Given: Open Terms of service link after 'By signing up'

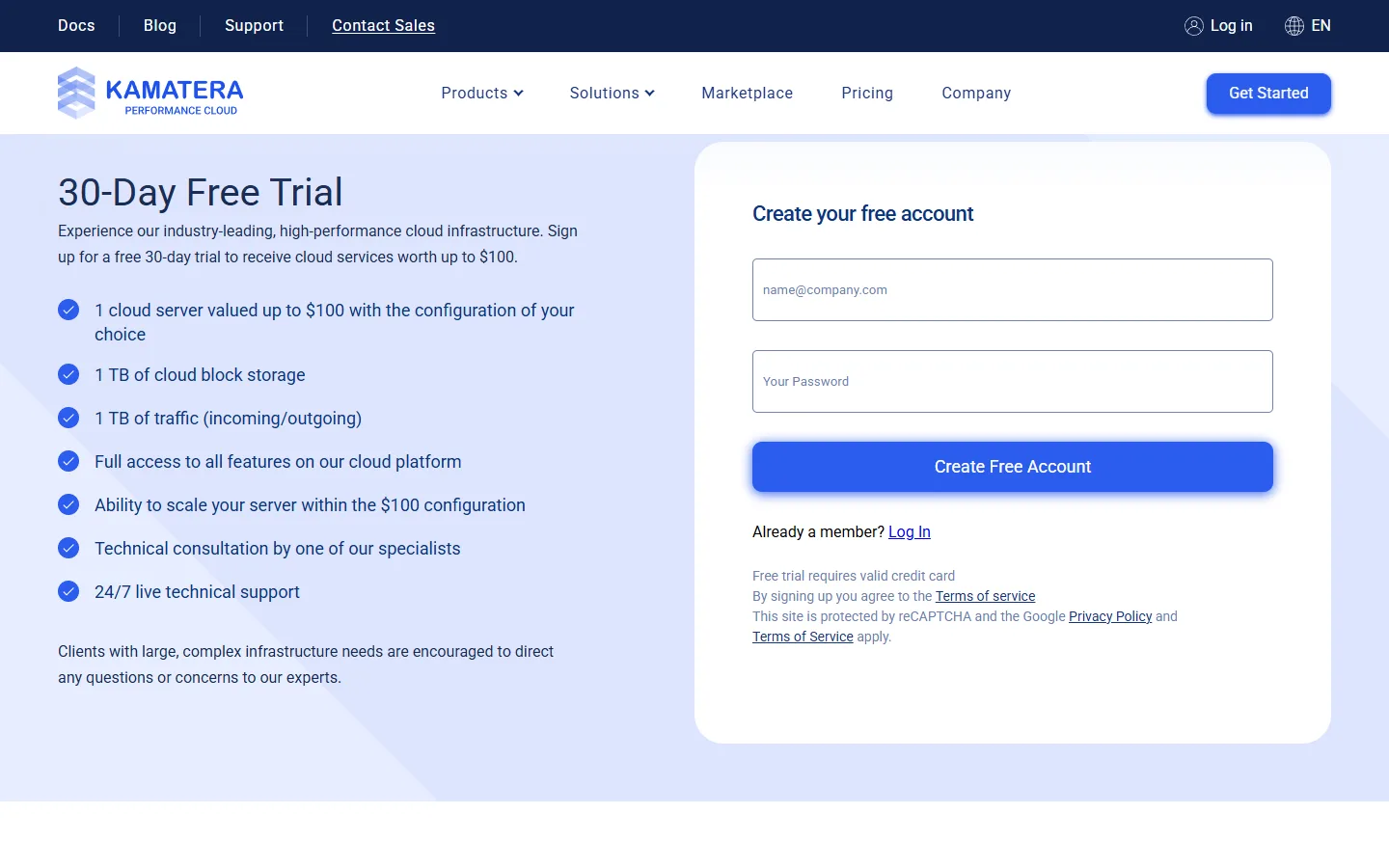Looking at the screenshot, I should (x=985, y=596).
